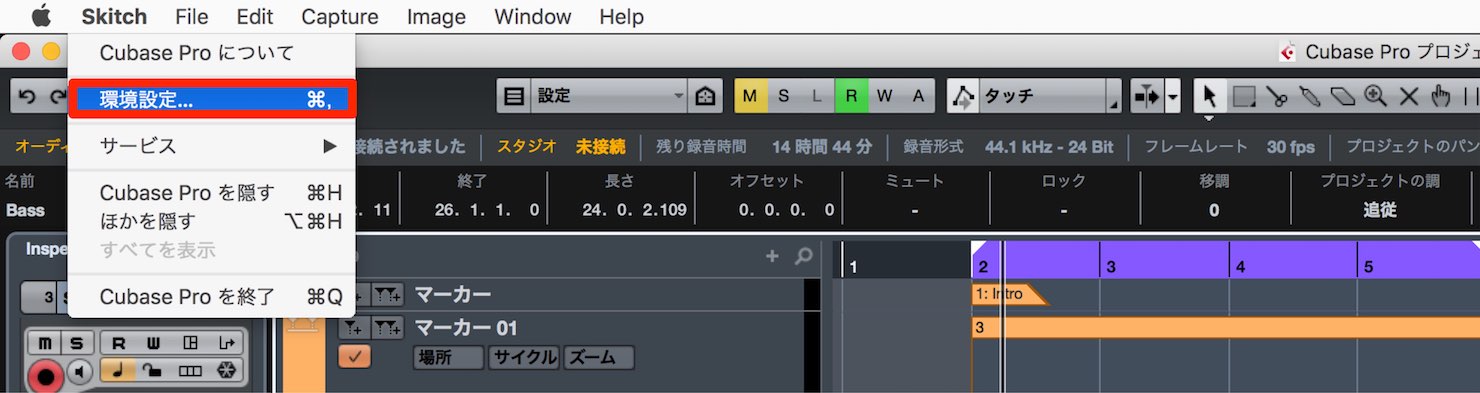Select the Erase tool
This screenshot has width=1480, height=393.
[x=1343, y=96]
